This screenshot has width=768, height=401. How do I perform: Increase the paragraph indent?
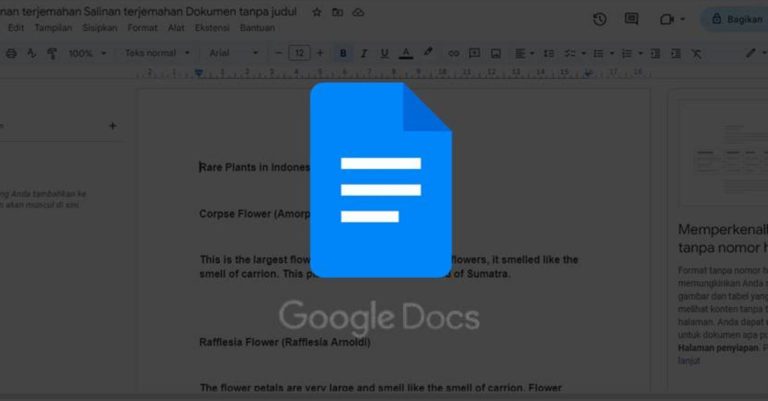(x=676, y=53)
